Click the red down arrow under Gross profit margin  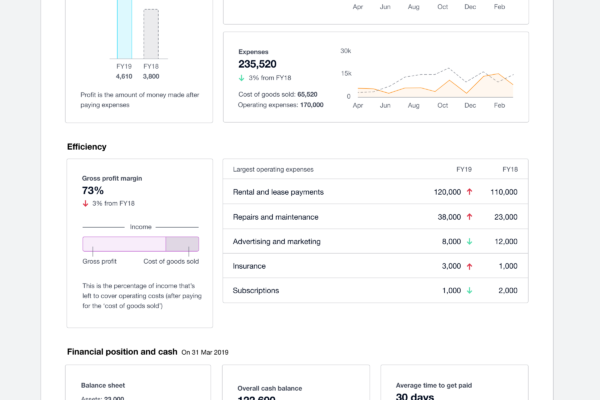(x=85, y=203)
